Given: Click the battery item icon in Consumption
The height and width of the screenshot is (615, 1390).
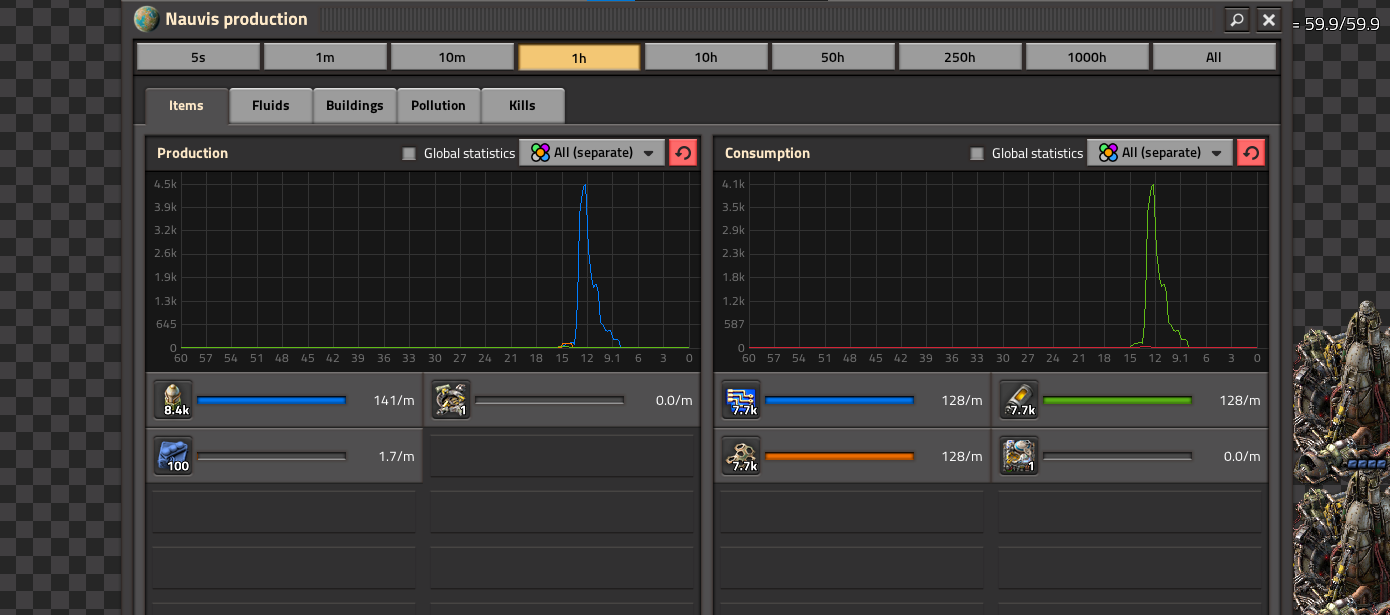Looking at the screenshot, I should click(x=1019, y=400).
